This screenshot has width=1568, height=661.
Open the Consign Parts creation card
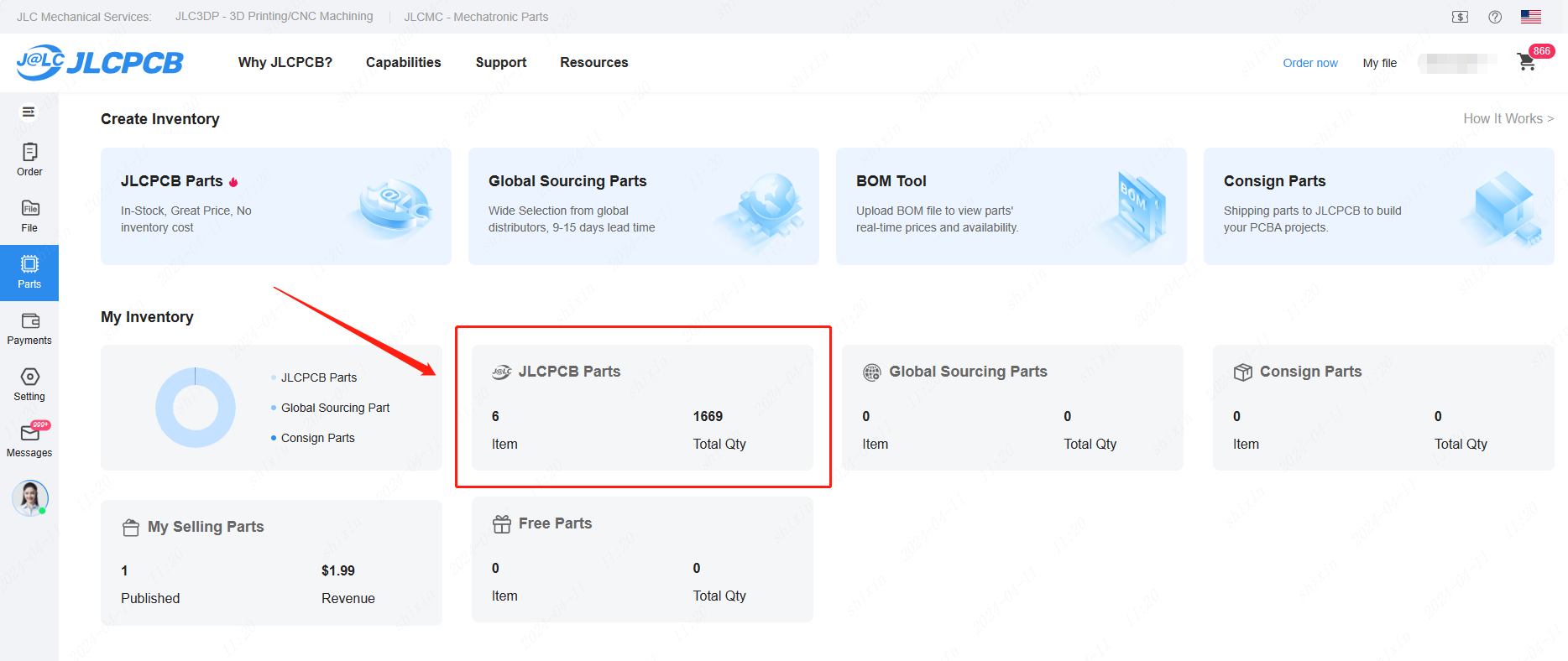point(1379,206)
